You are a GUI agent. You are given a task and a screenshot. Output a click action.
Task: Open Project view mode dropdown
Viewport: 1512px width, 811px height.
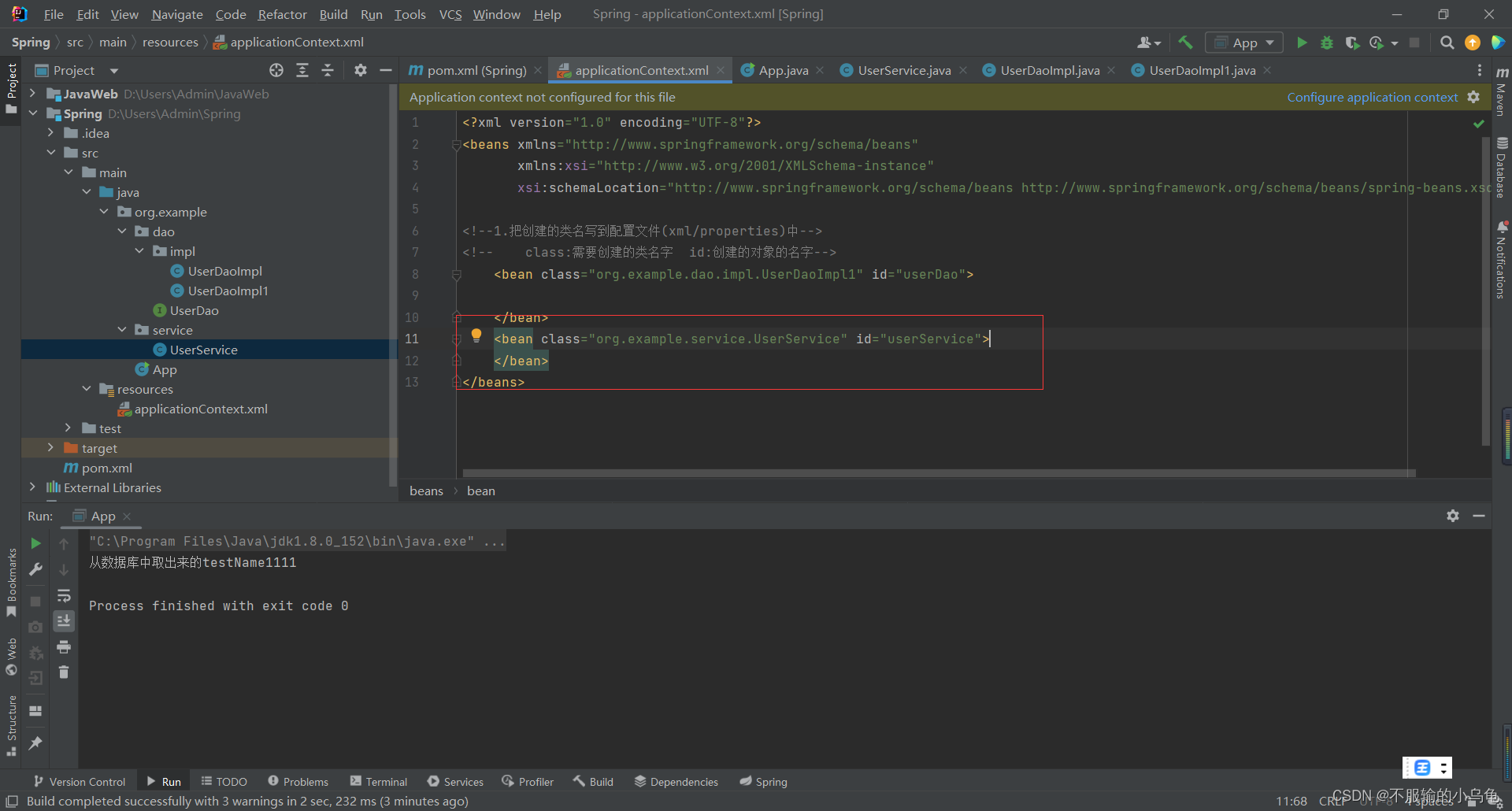114,71
